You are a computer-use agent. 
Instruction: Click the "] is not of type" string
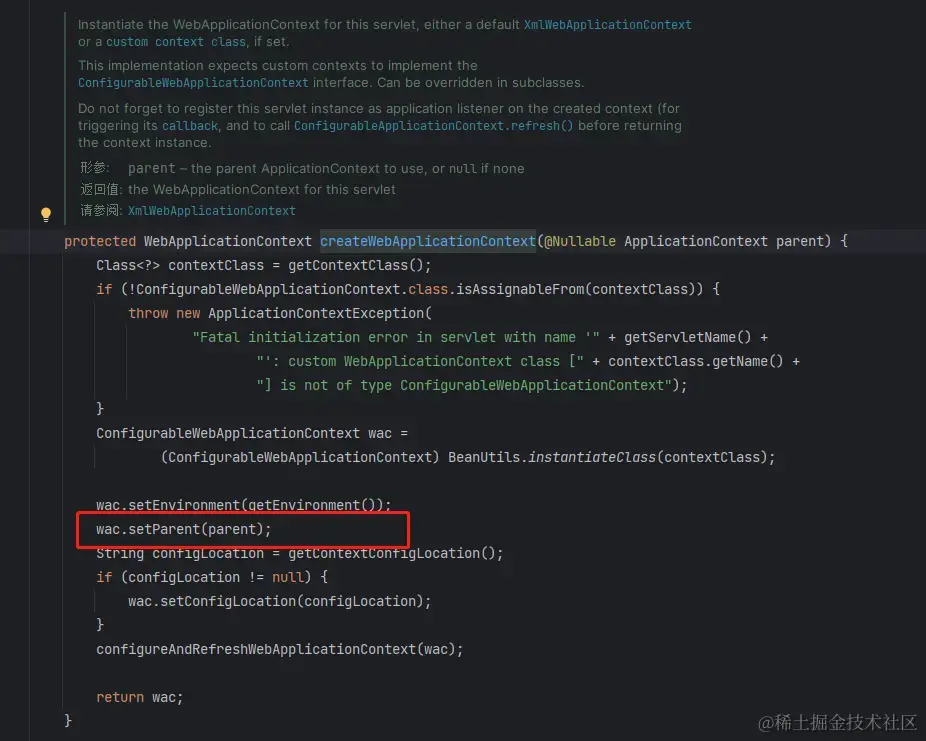point(464,386)
